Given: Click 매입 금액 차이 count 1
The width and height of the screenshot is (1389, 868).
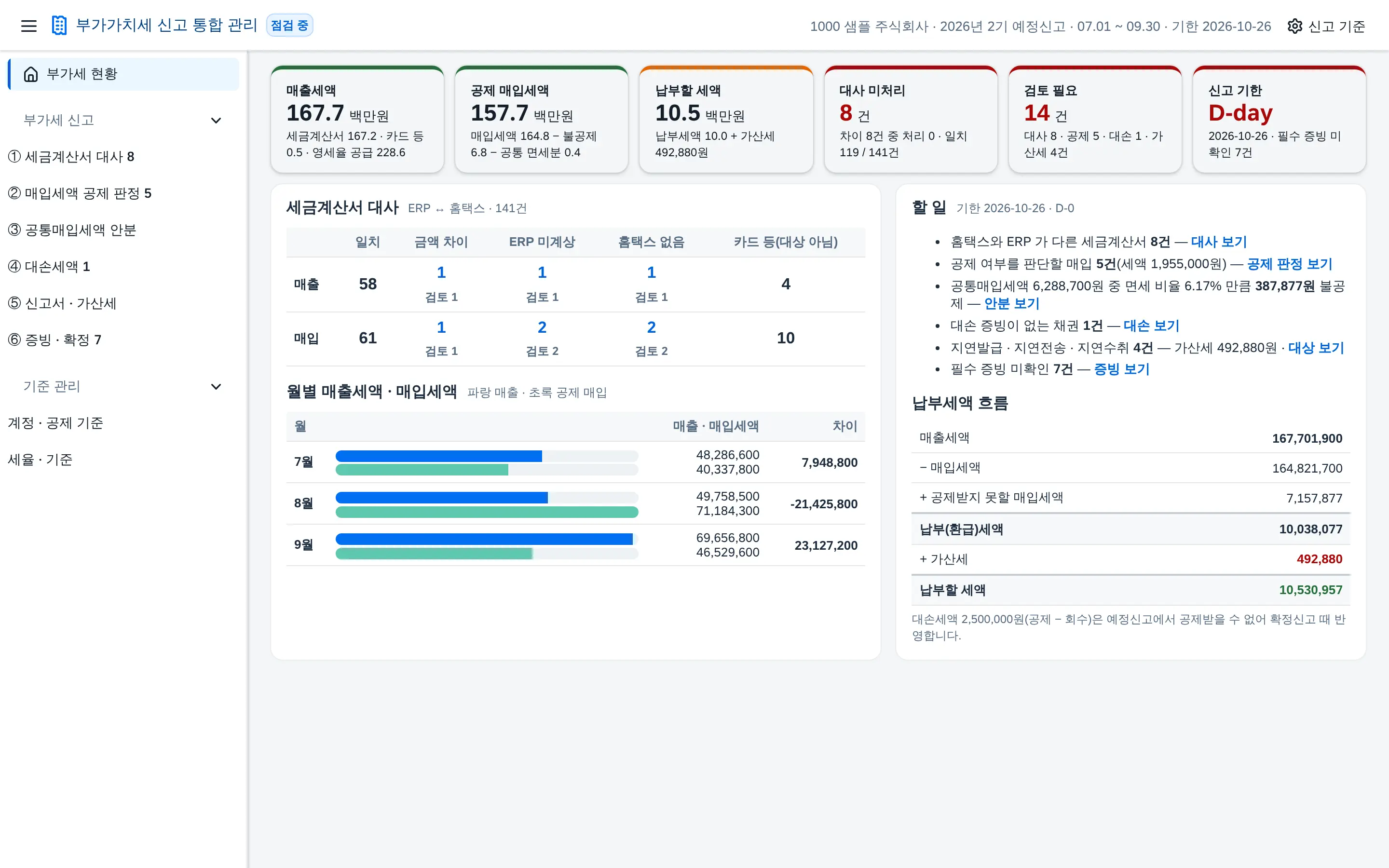Looking at the screenshot, I should [x=441, y=327].
